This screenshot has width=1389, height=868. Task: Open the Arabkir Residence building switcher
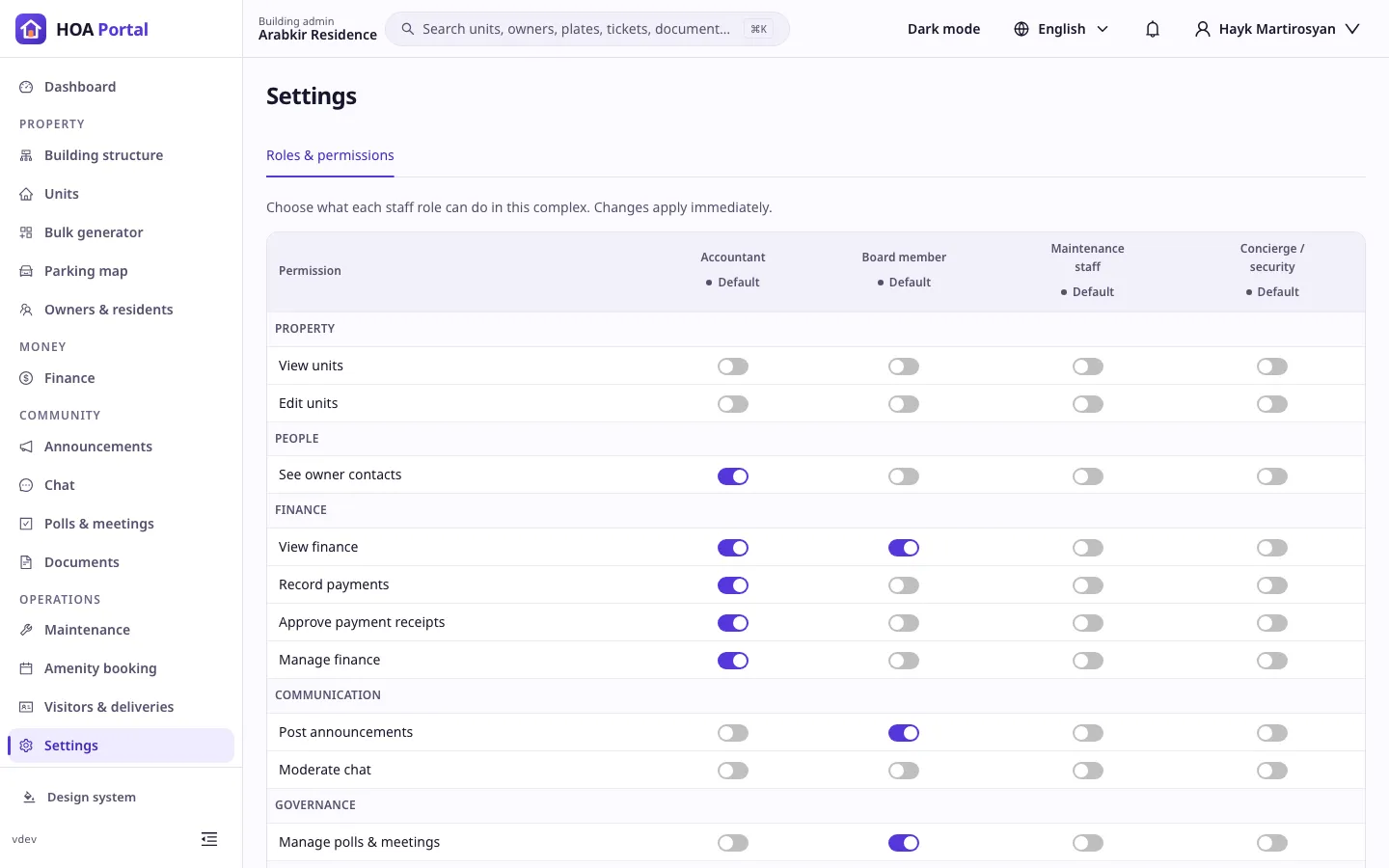[317, 29]
